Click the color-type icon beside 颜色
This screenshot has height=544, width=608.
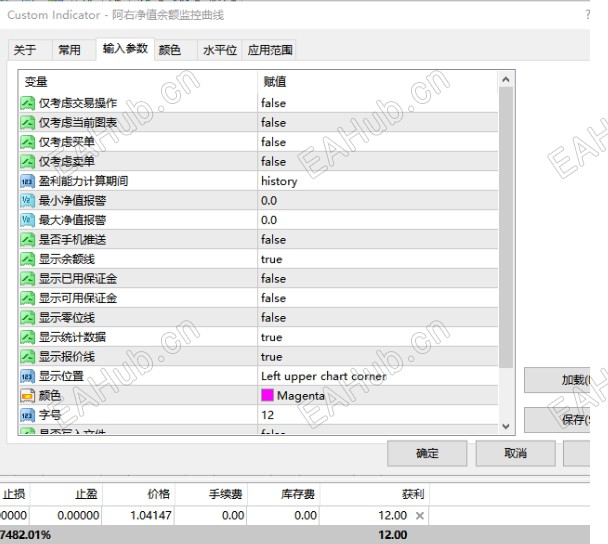(28, 395)
